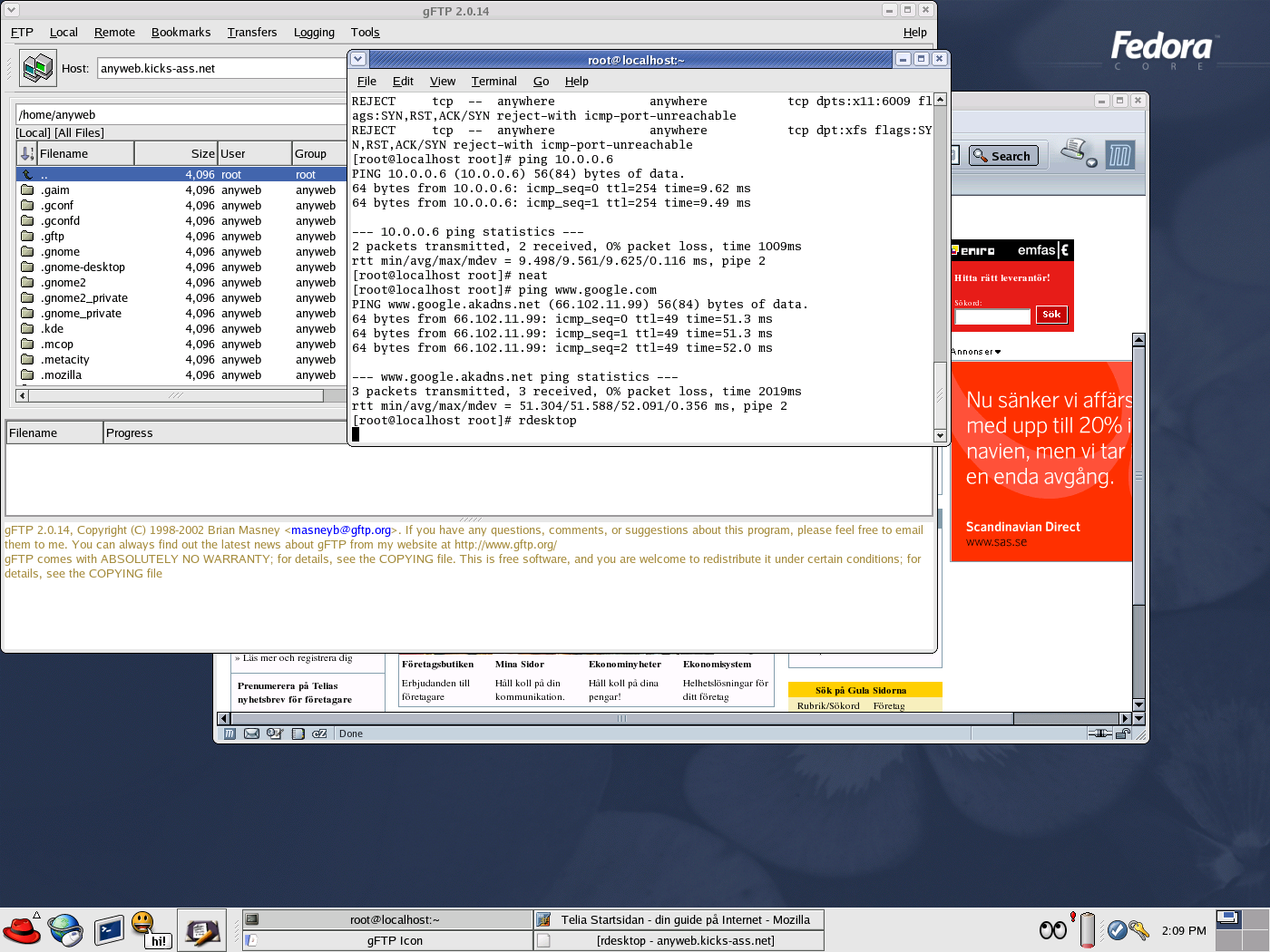
Task: Open Address Book from Mozilla component bar
Action: (x=298, y=733)
